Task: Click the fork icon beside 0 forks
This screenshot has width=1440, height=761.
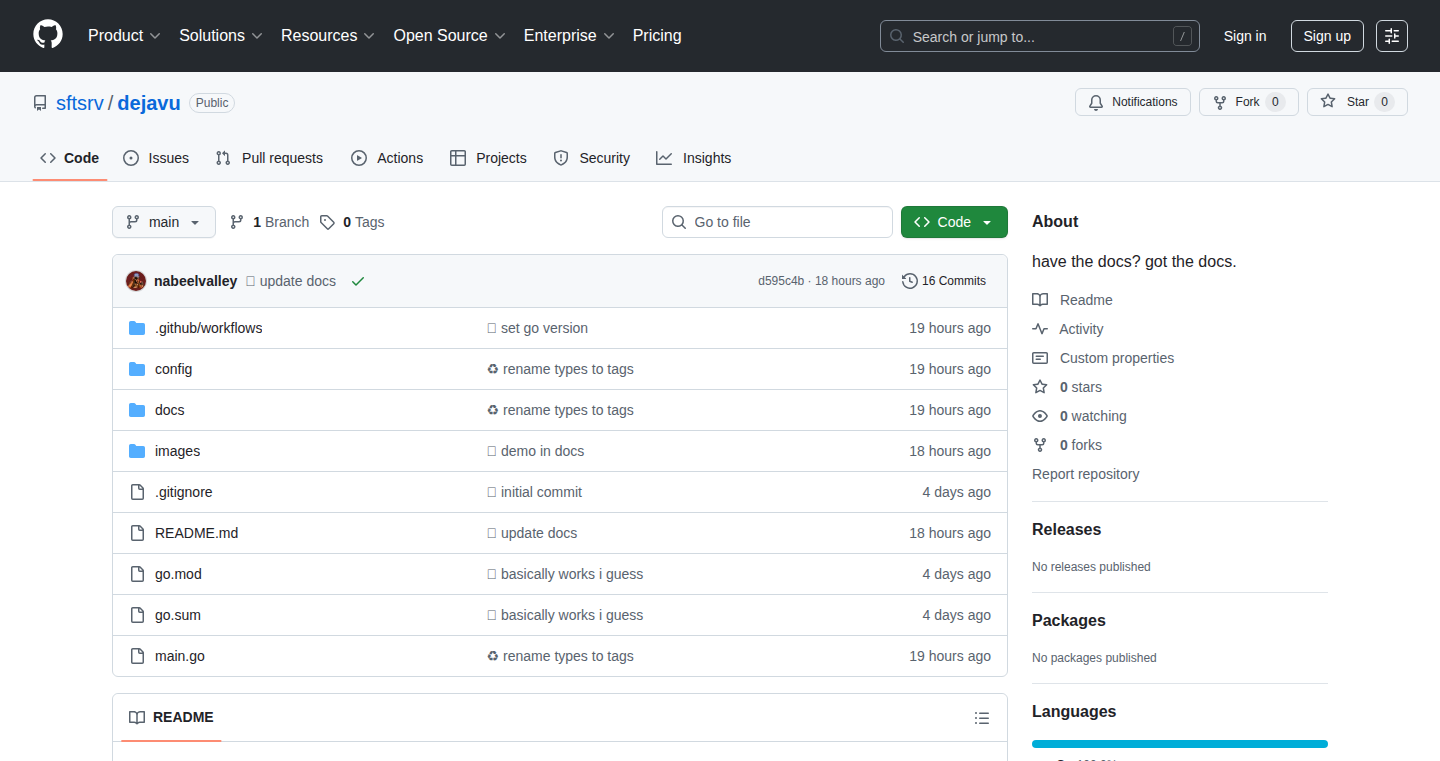Action: 1040,445
